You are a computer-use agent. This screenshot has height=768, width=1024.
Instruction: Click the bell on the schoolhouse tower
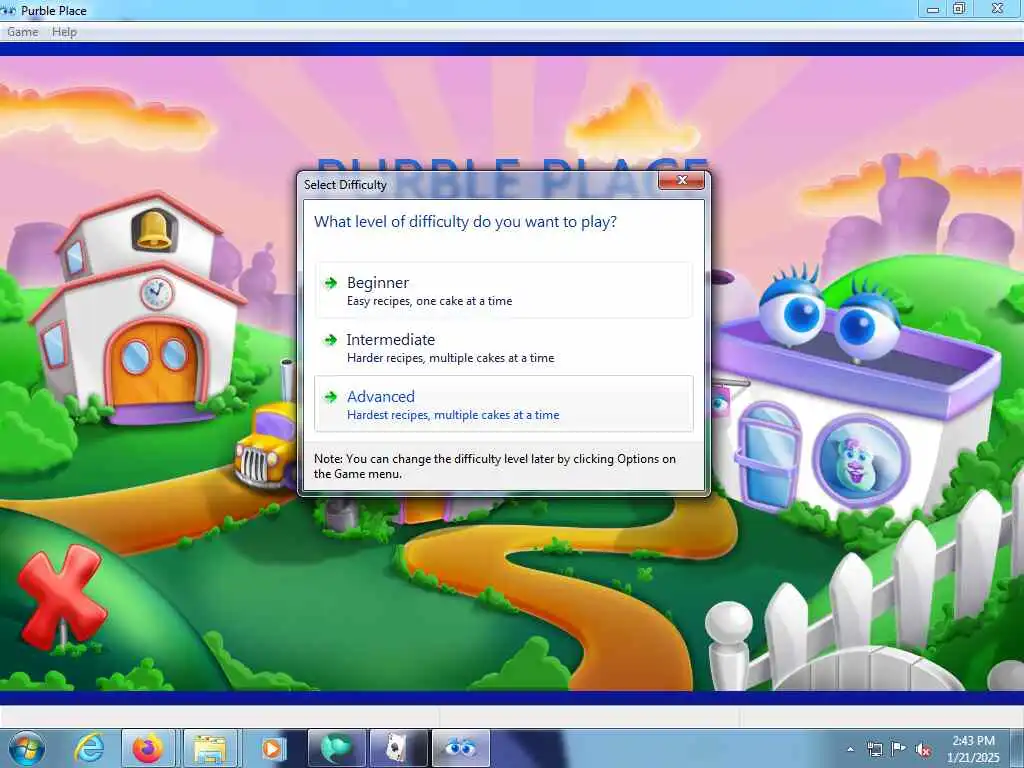(154, 231)
